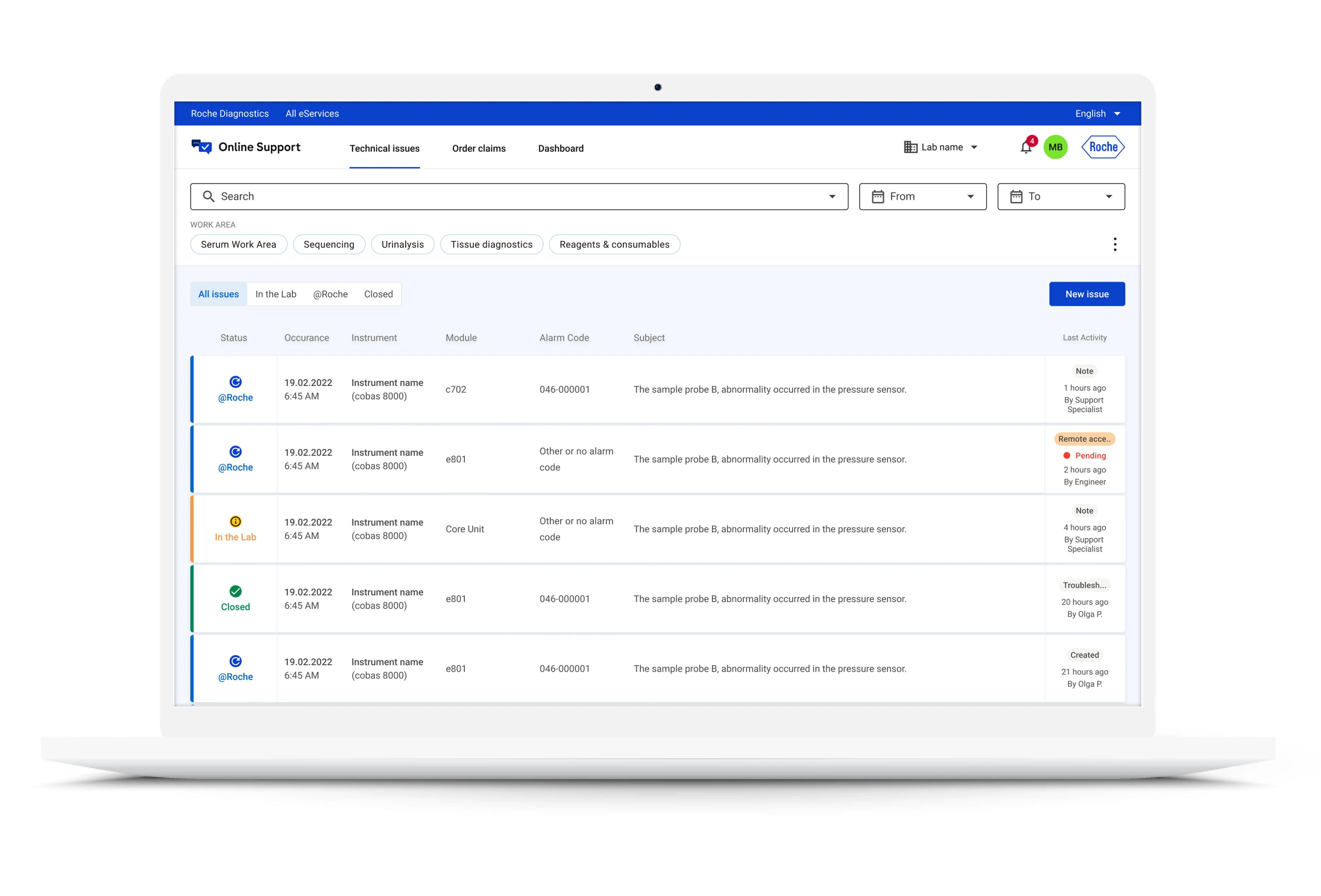This screenshot has height=896, width=1321.
Task: Click the Online Support title
Action: tap(259, 147)
